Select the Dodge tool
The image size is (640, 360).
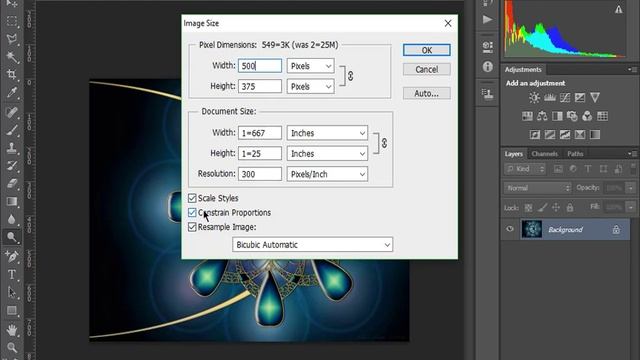click(12, 237)
